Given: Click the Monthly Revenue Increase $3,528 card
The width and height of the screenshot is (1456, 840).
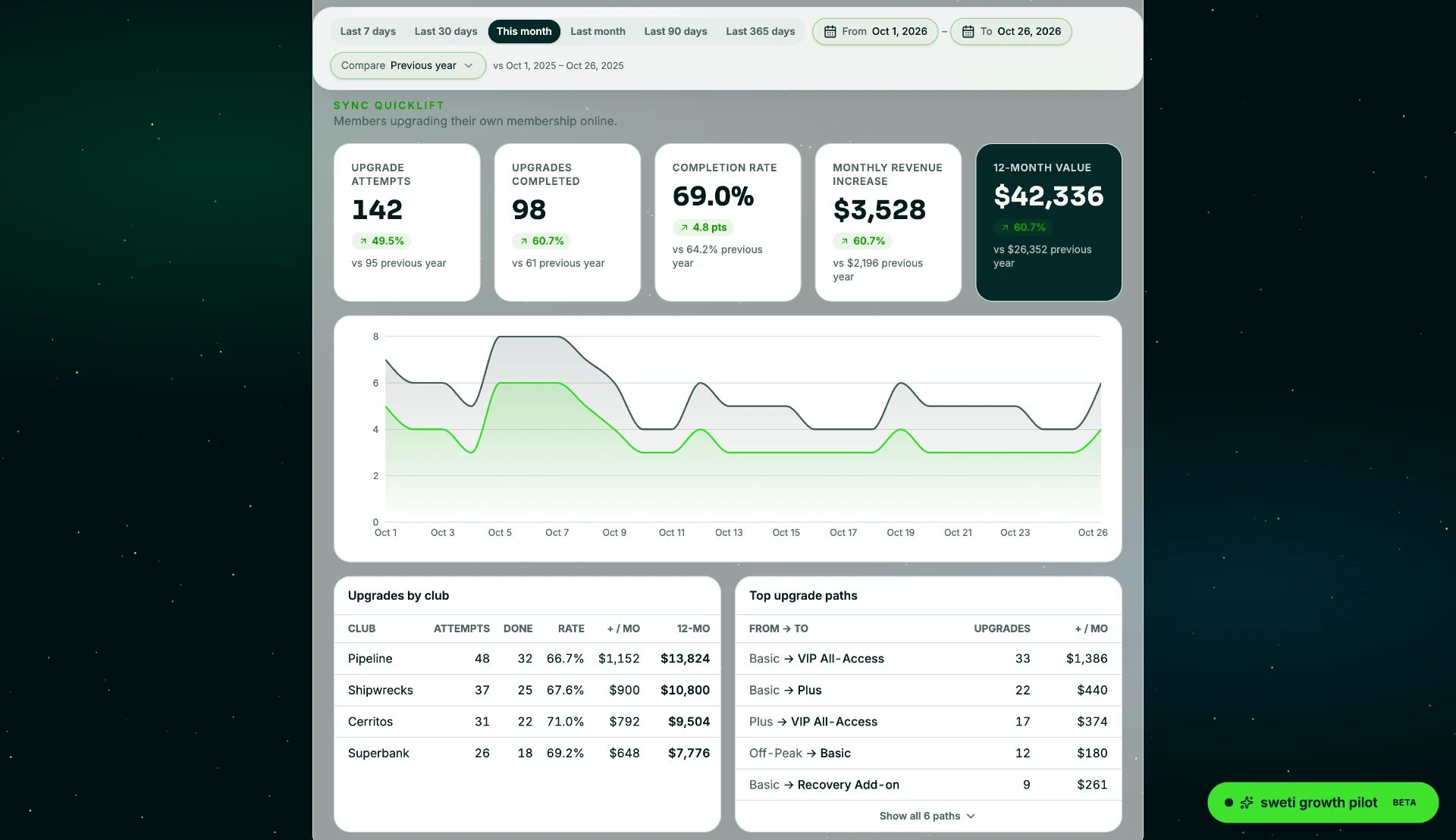Looking at the screenshot, I should point(888,222).
